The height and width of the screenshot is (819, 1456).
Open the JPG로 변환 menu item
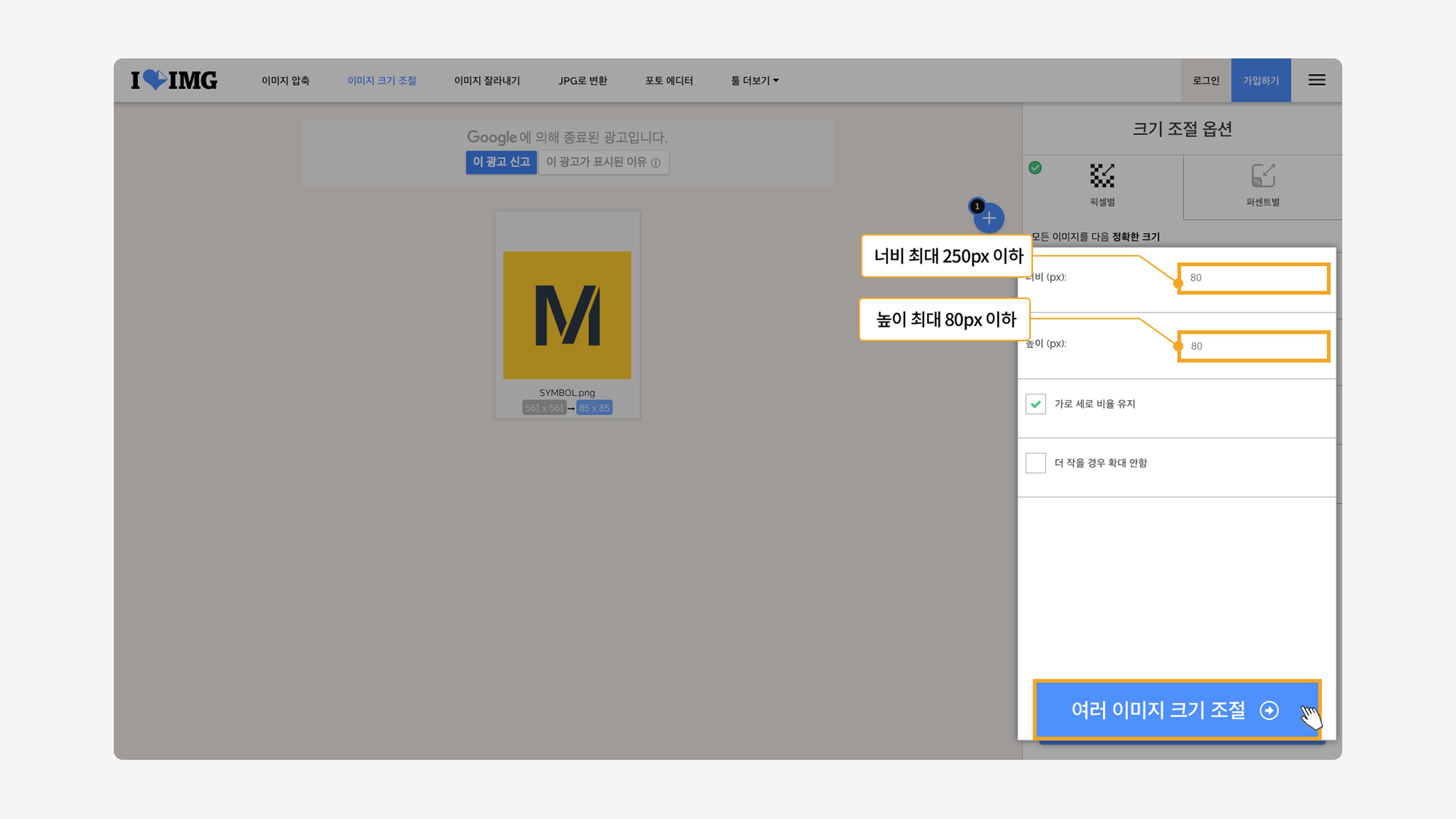click(x=582, y=80)
